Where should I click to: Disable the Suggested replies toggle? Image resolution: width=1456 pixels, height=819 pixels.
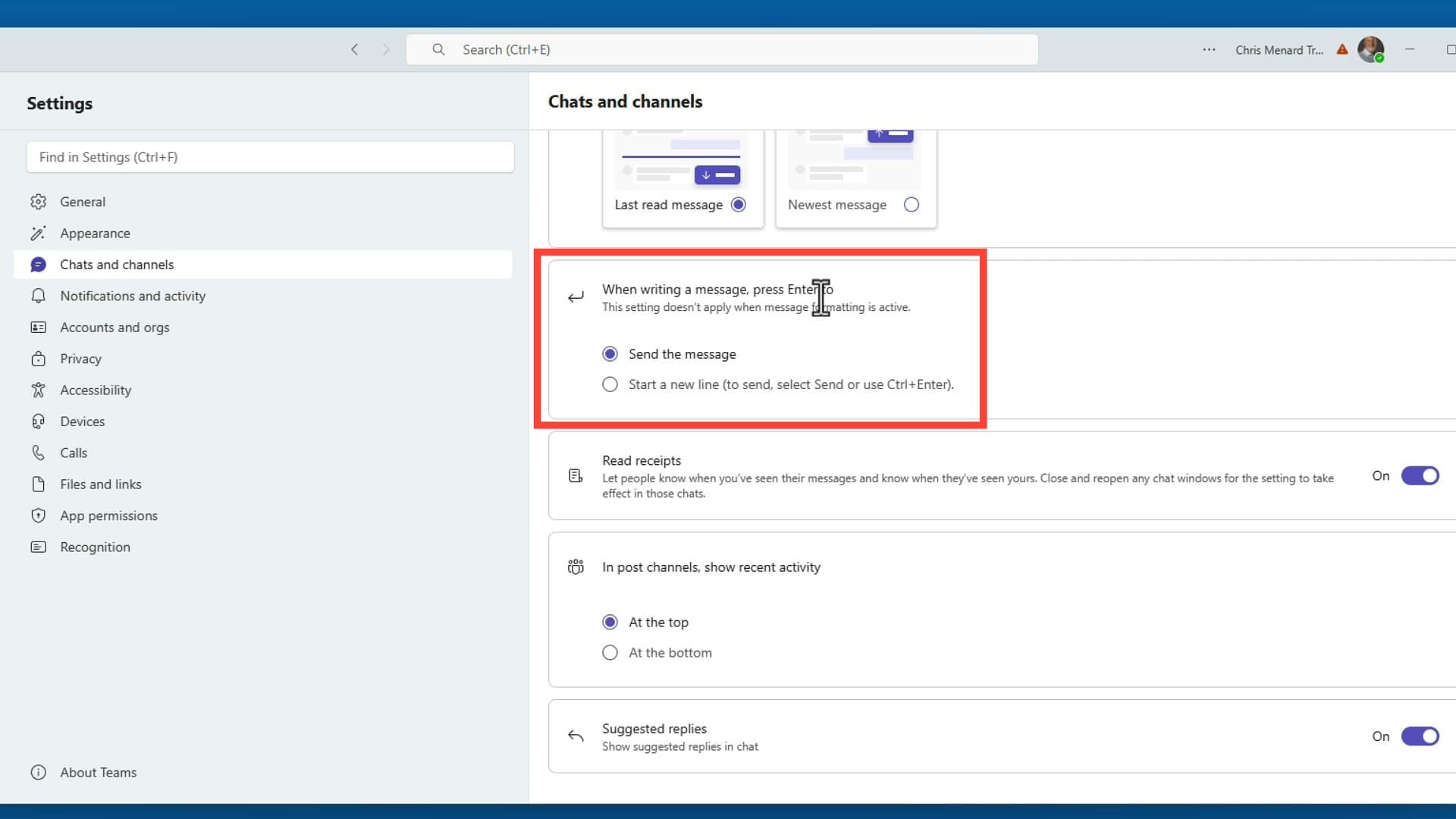coord(1420,736)
